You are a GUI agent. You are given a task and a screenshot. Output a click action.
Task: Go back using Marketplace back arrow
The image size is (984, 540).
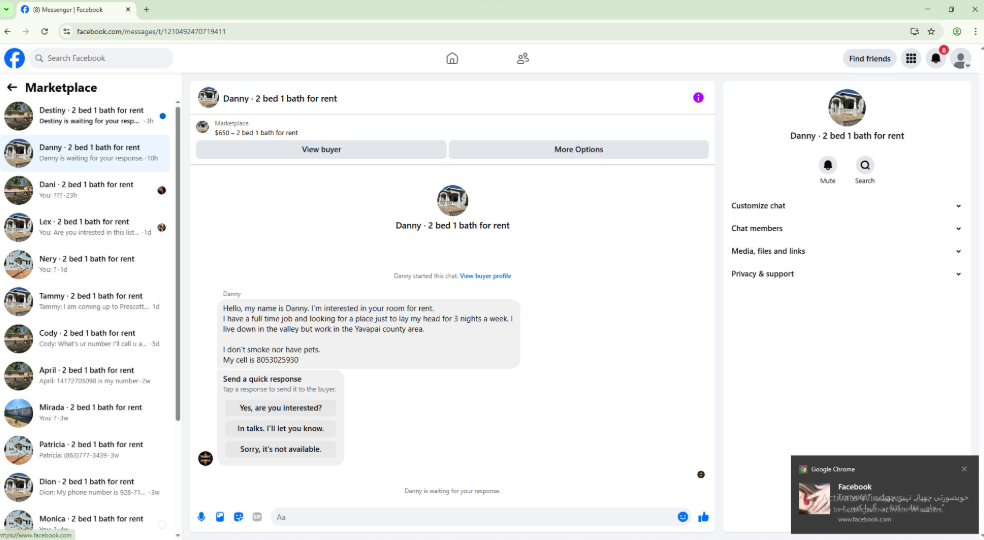click(x=11, y=88)
